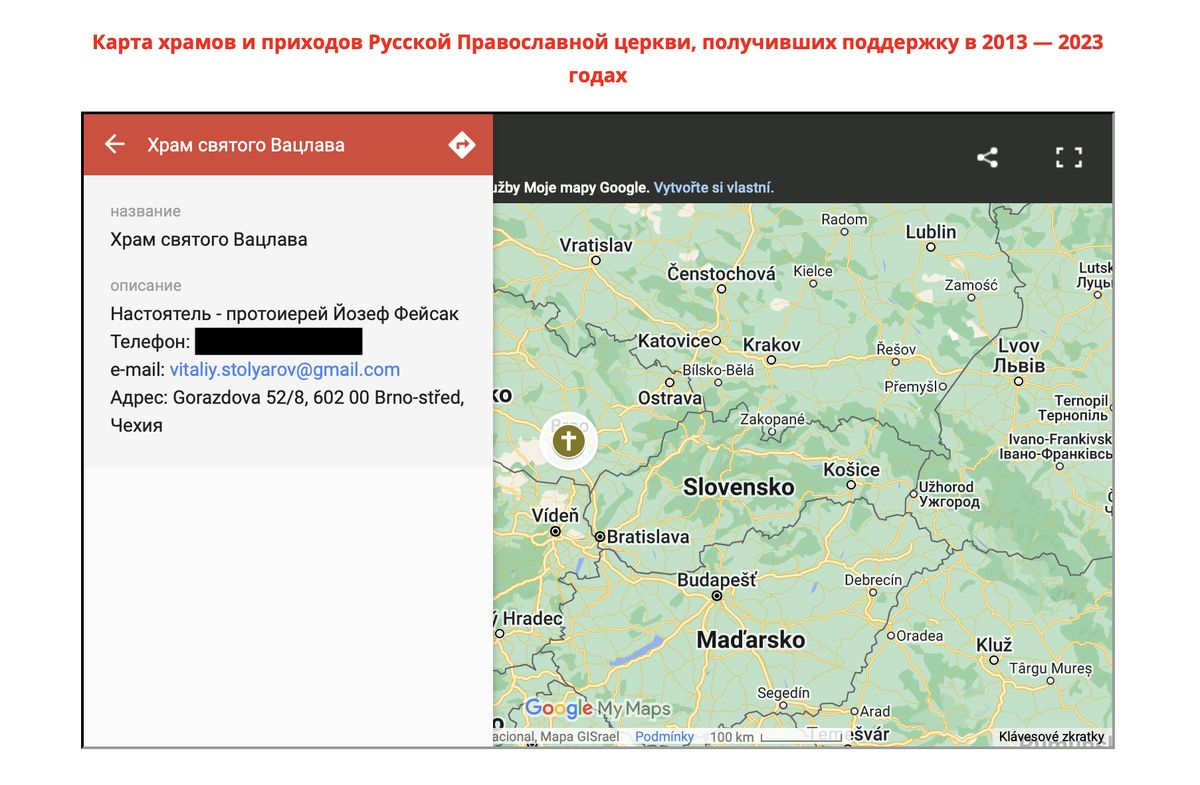
Task: Click the Google My Maps logo
Action: [x=597, y=709]
